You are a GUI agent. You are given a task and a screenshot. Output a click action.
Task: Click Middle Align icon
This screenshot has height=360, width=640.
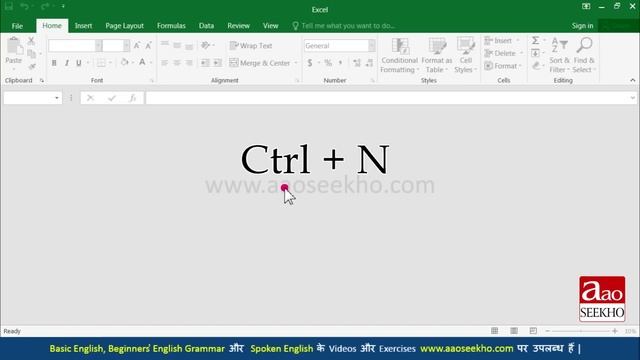click(x=177, y=45)
